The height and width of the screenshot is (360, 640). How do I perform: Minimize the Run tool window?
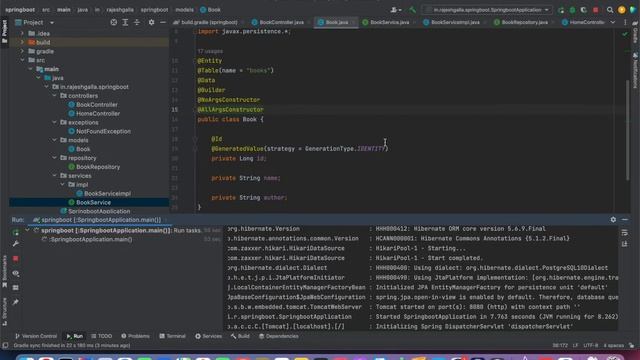(625, 220)
